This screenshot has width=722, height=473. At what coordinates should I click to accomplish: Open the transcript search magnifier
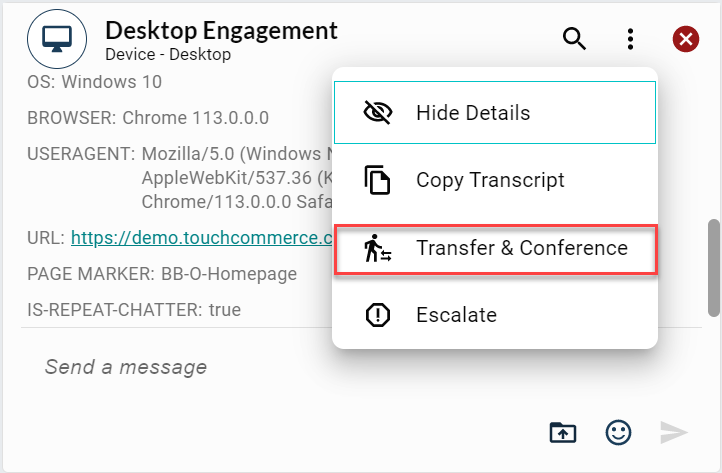574,40
